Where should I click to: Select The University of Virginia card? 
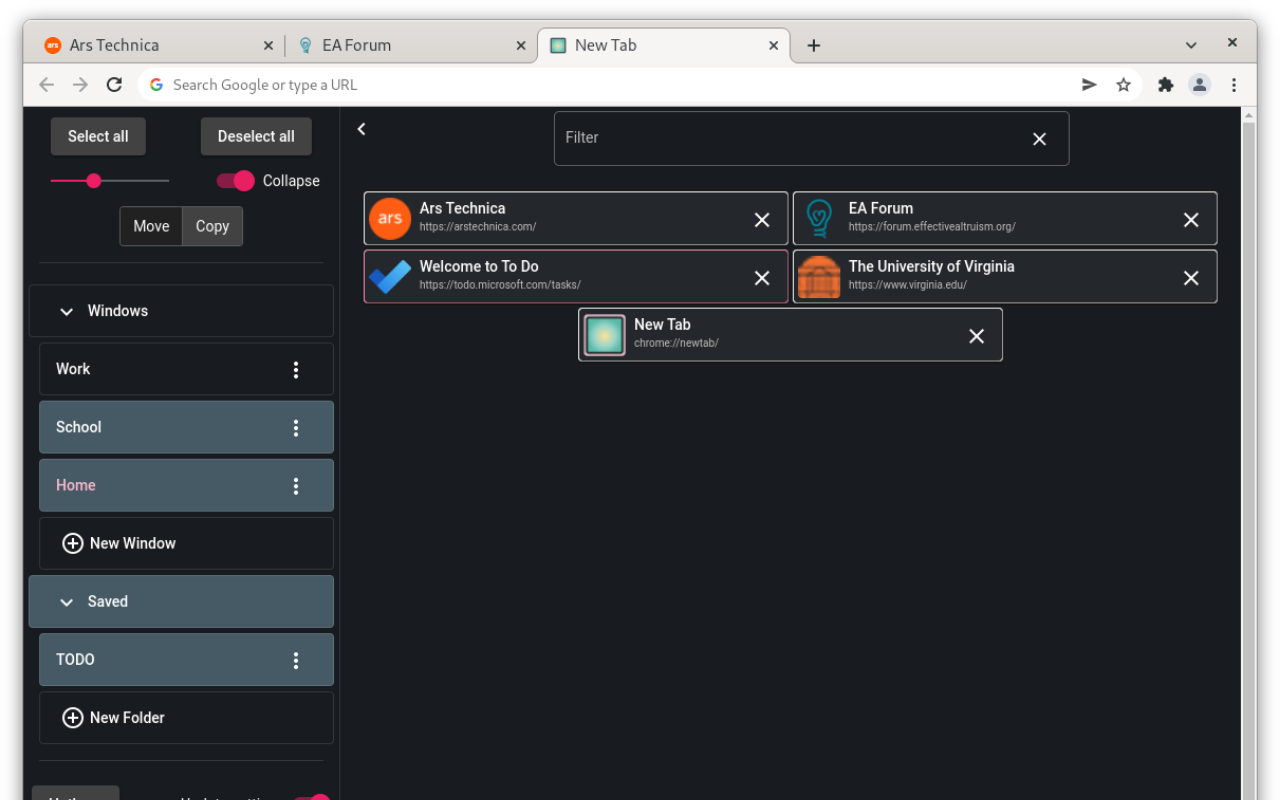coord(1005,276)
